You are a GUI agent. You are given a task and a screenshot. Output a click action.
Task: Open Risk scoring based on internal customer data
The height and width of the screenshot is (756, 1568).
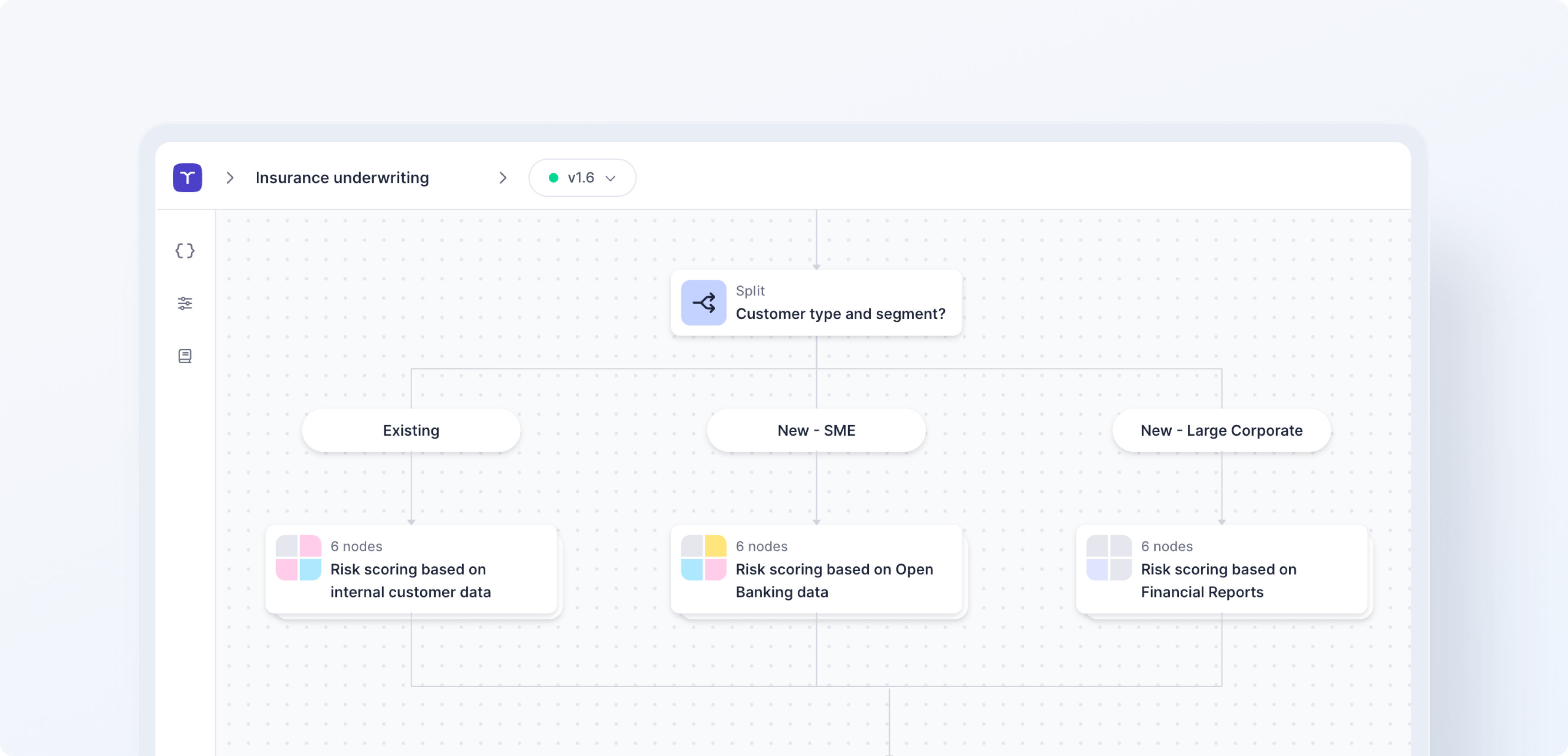point(410,580)
